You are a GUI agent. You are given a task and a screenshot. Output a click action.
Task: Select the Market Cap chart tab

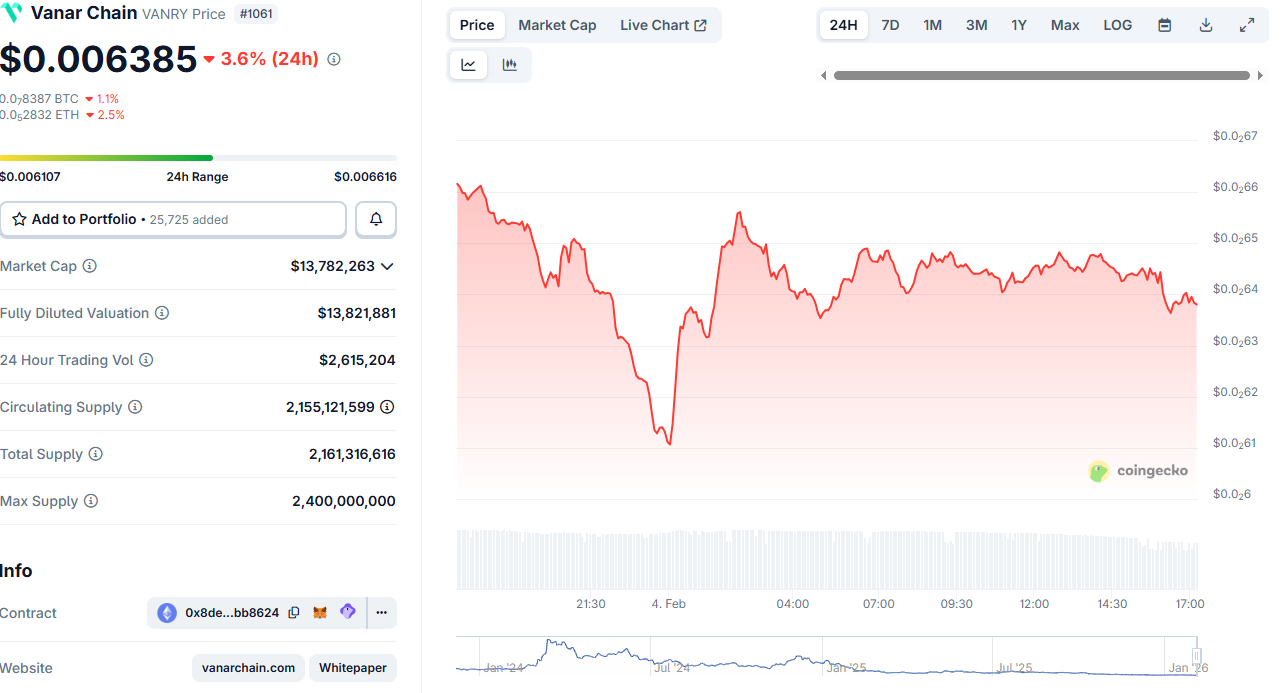557,25
